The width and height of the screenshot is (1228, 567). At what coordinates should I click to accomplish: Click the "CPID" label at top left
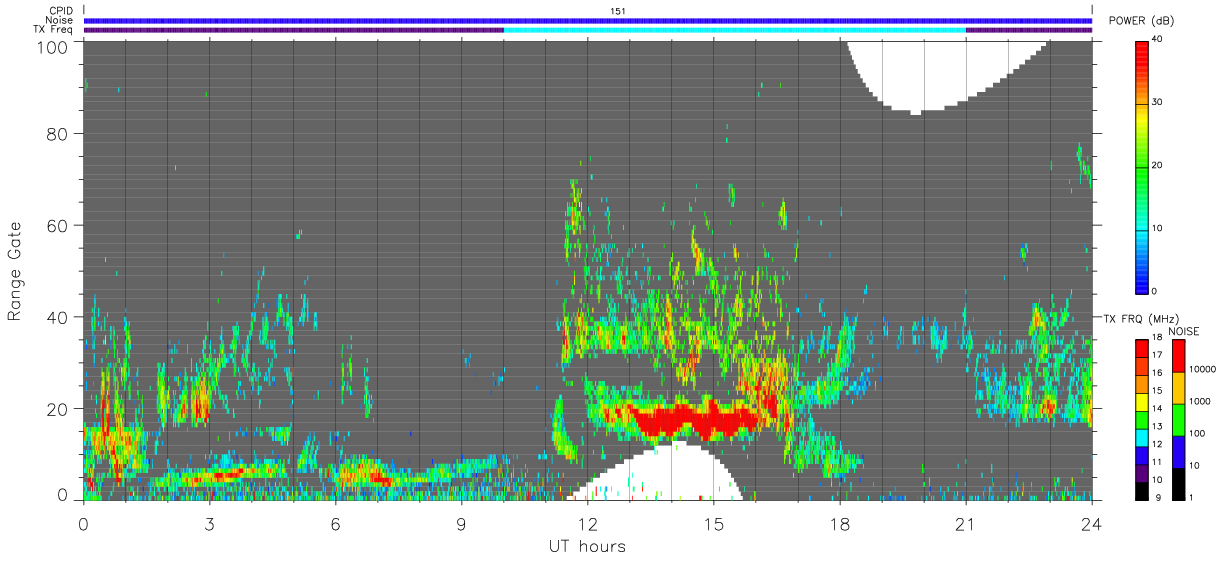point(61,11)
